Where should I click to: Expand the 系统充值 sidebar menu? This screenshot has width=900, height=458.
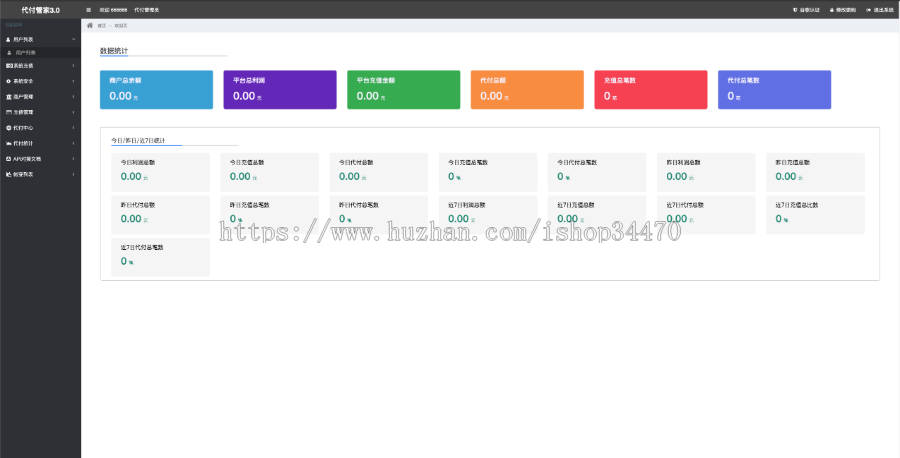(40, 66)
